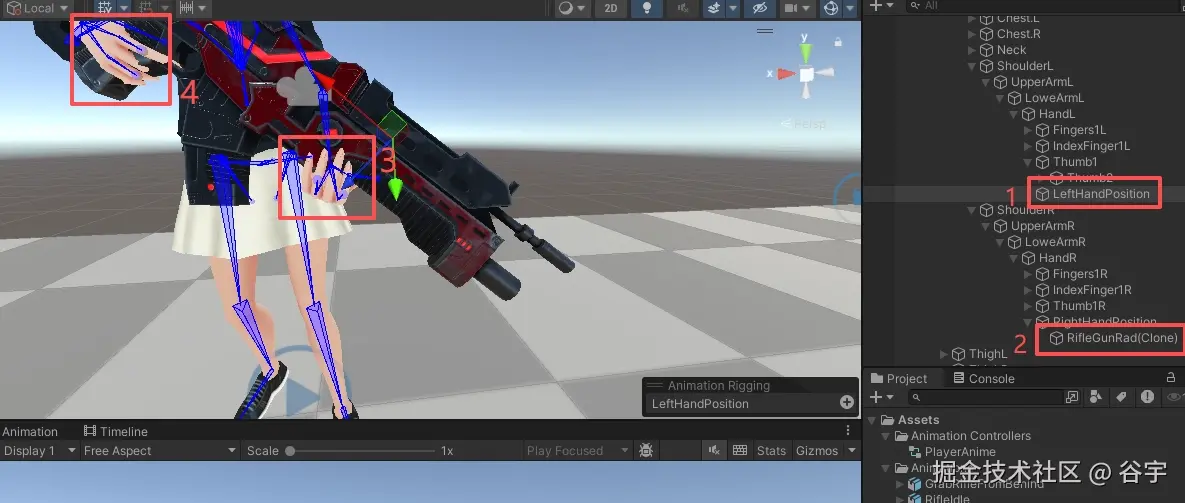1185x503 pixels.
Task: Collapse UpperArmL node
Action: pyautogui.click(x=986, y=82)
